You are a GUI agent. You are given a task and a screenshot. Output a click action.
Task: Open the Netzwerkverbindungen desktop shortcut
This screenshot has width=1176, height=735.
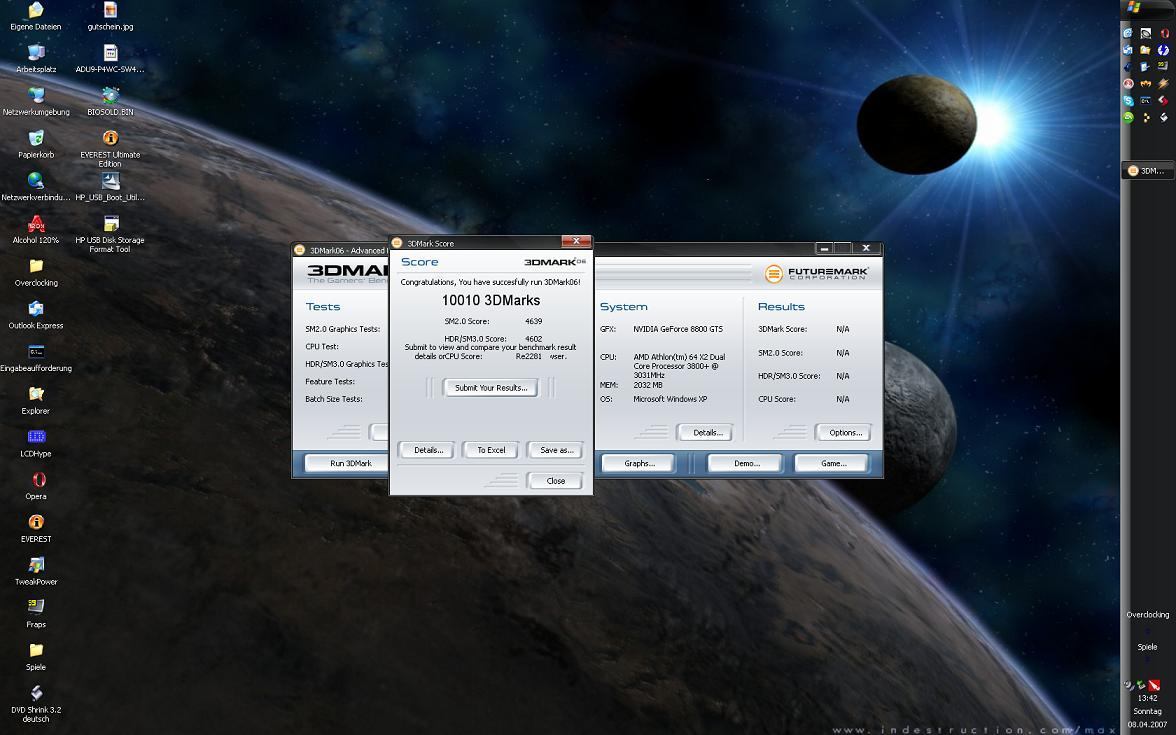point(35,187)
